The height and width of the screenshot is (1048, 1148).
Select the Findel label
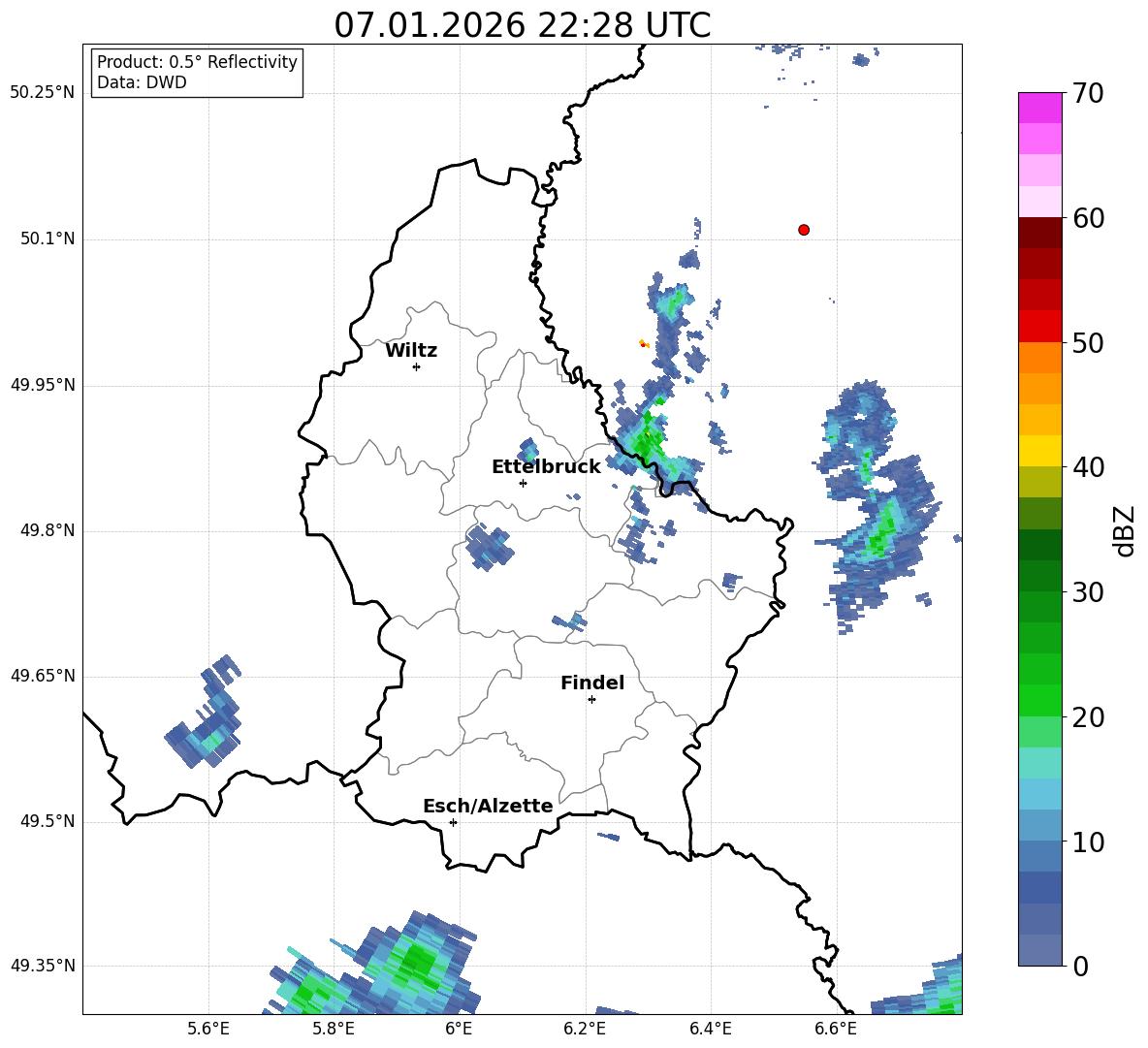coord(592,683)
